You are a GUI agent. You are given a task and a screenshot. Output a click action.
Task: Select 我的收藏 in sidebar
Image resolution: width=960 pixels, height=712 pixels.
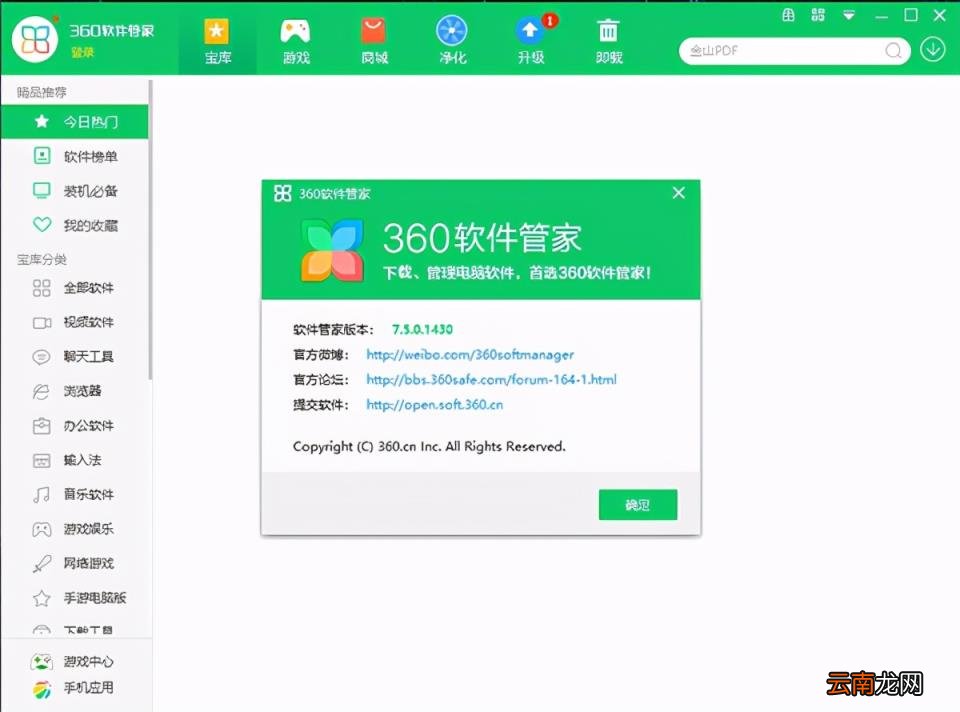click(74, 225)
